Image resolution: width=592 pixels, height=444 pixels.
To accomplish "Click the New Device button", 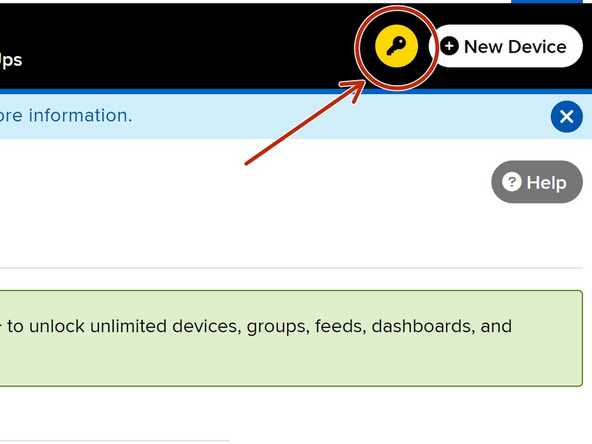I will tap(506, 46).
